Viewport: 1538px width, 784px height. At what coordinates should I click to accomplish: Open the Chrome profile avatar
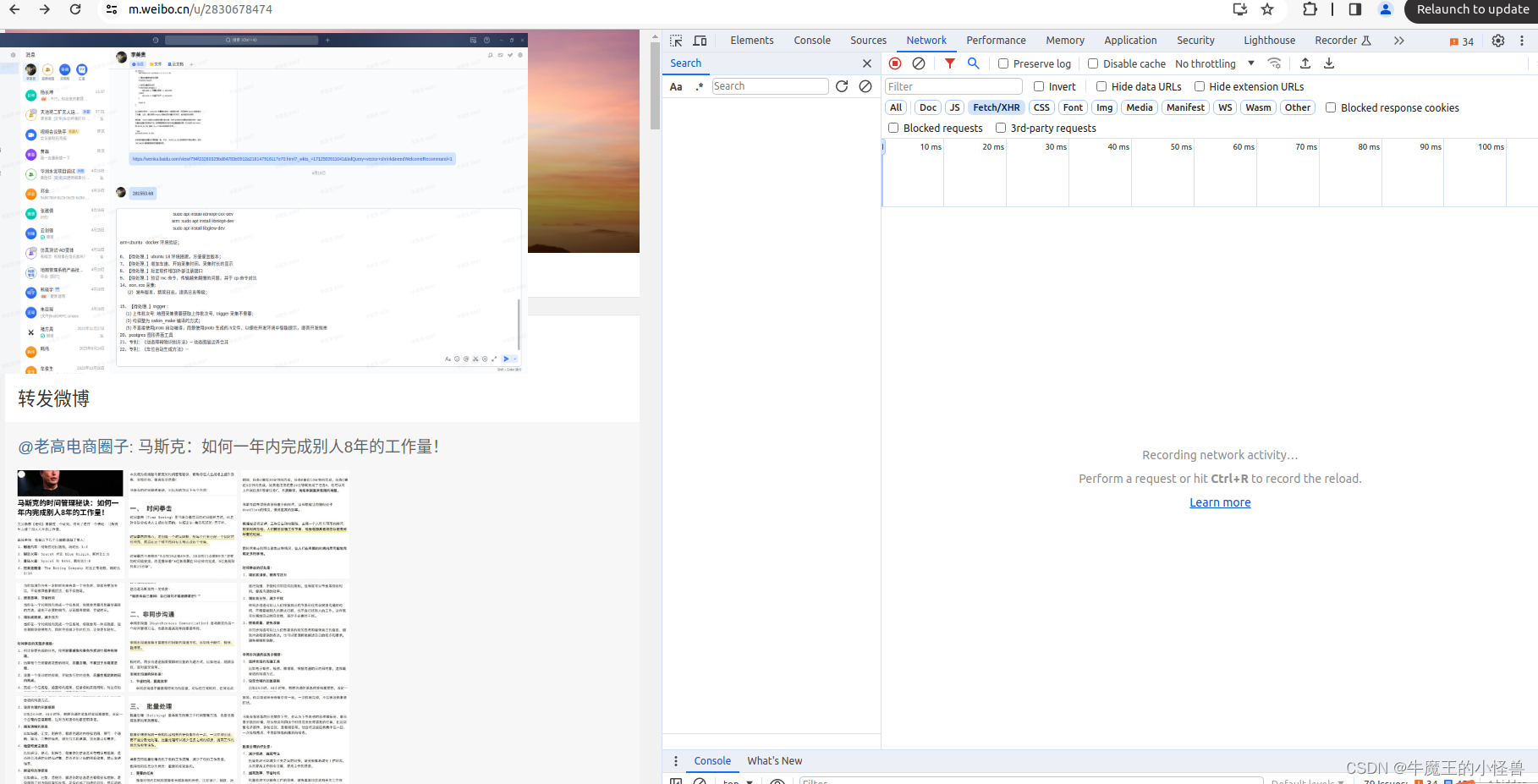pos(1386,9)
